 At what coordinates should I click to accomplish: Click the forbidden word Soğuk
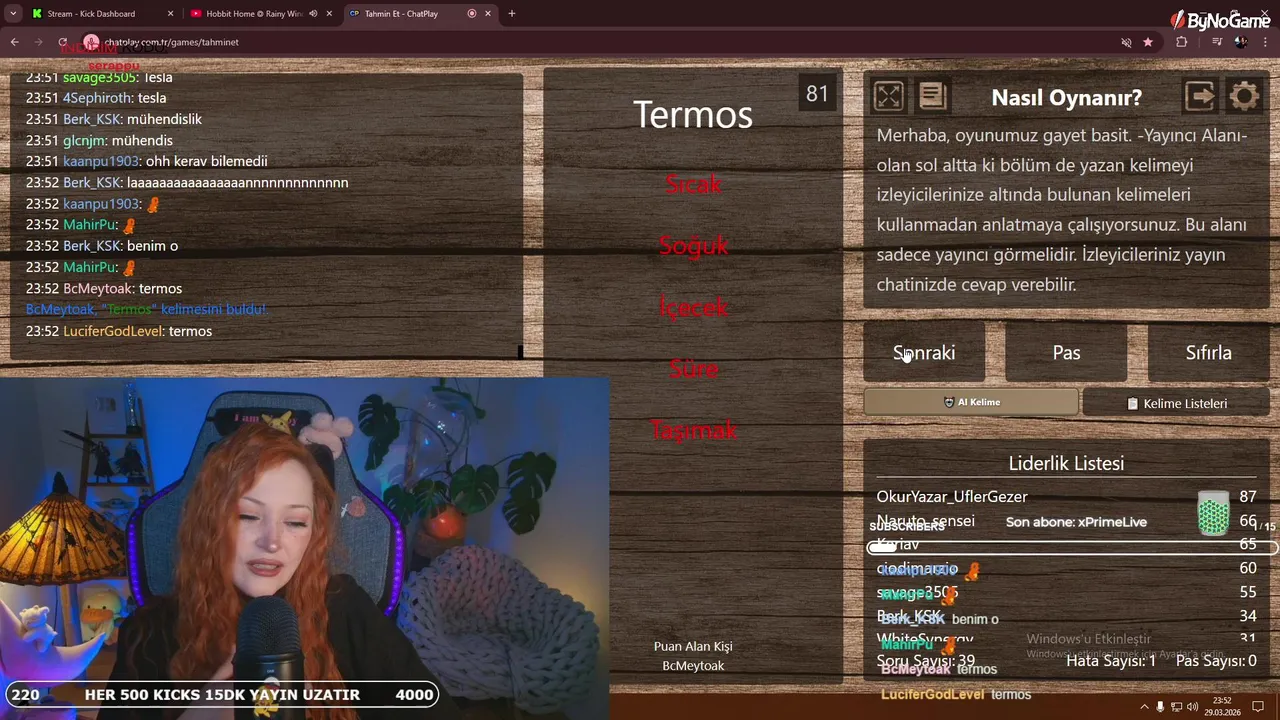coord(693,246)
